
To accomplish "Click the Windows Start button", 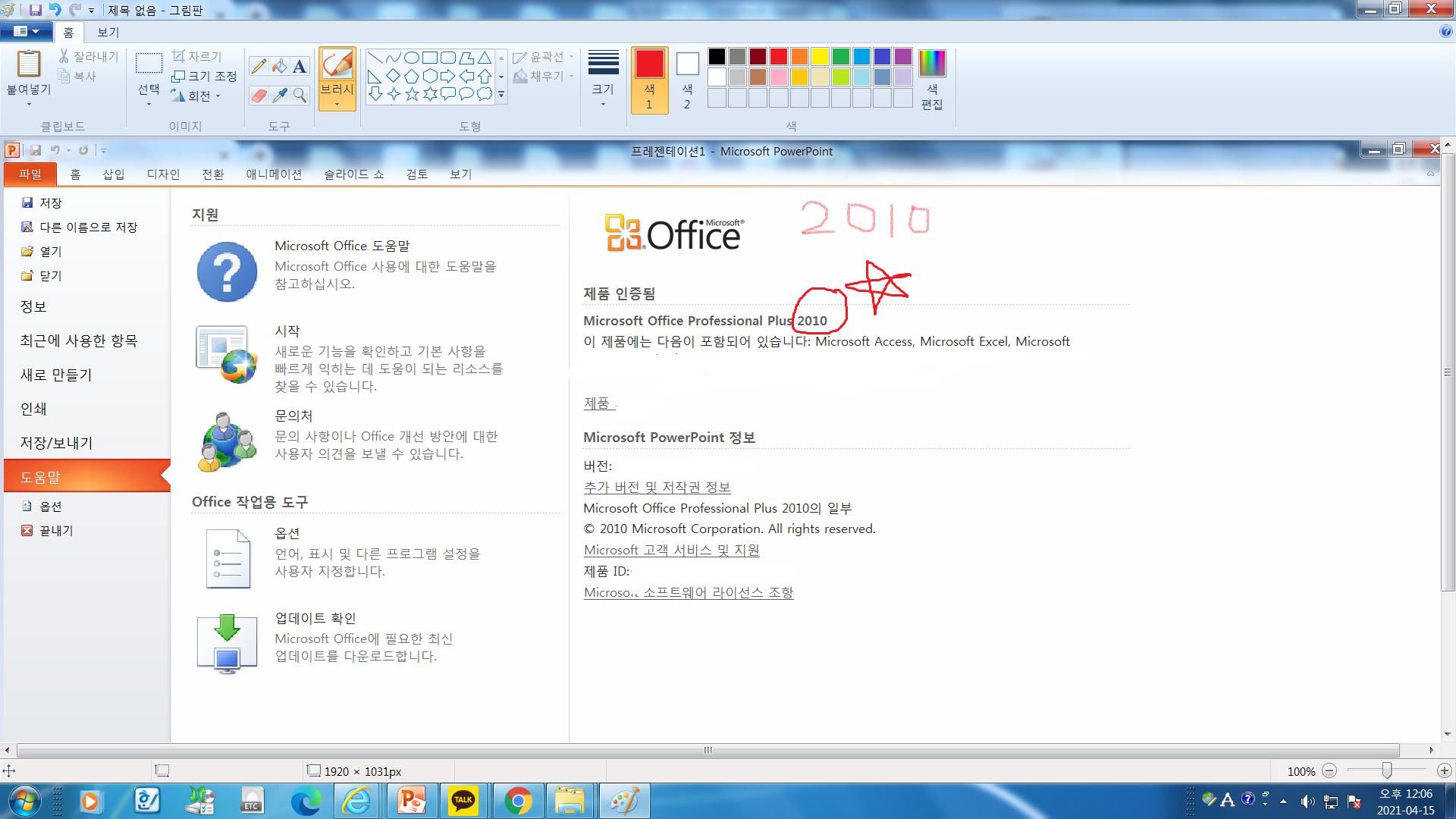I will [x=24, y=801].
